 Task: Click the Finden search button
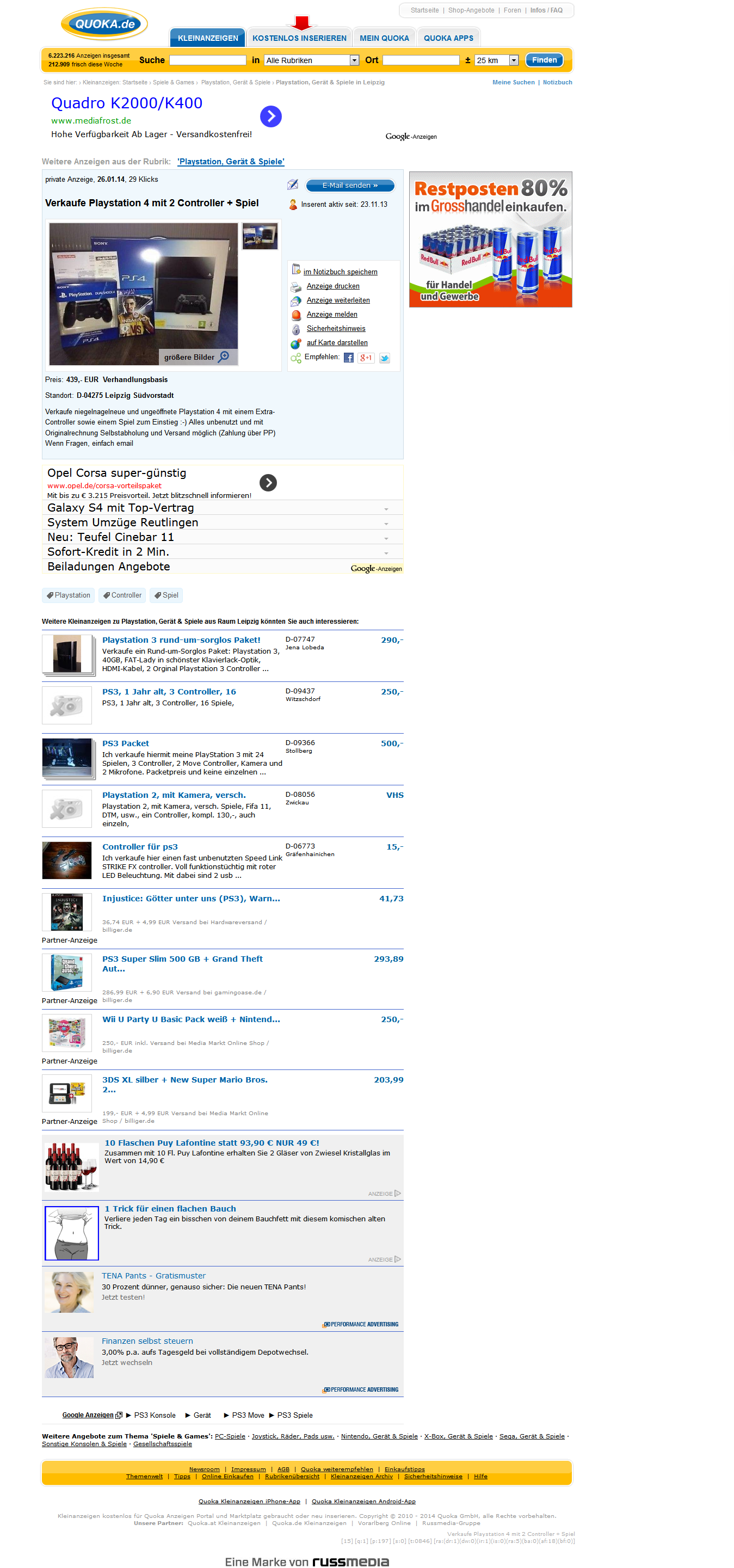click(x=544, y=60)
